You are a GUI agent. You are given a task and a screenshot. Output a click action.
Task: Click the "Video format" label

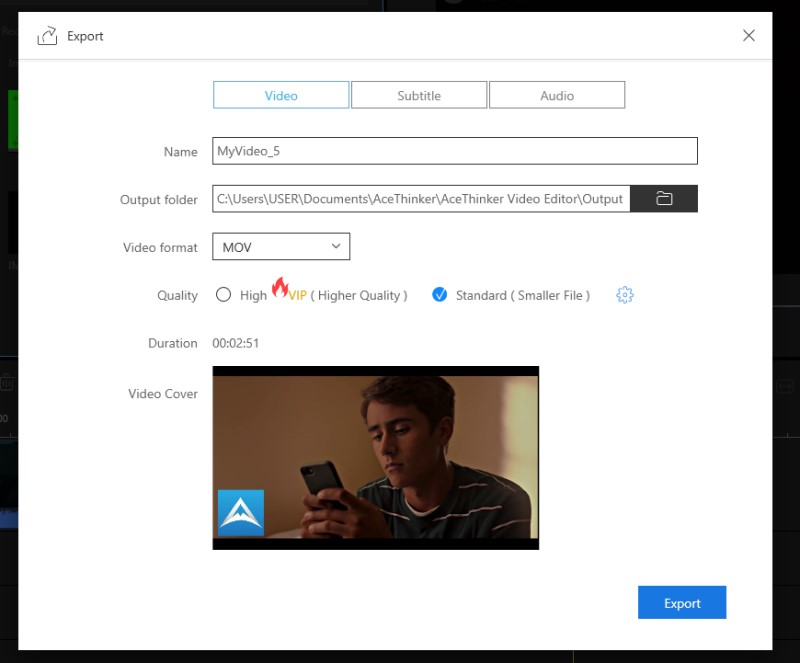(160, 248)
